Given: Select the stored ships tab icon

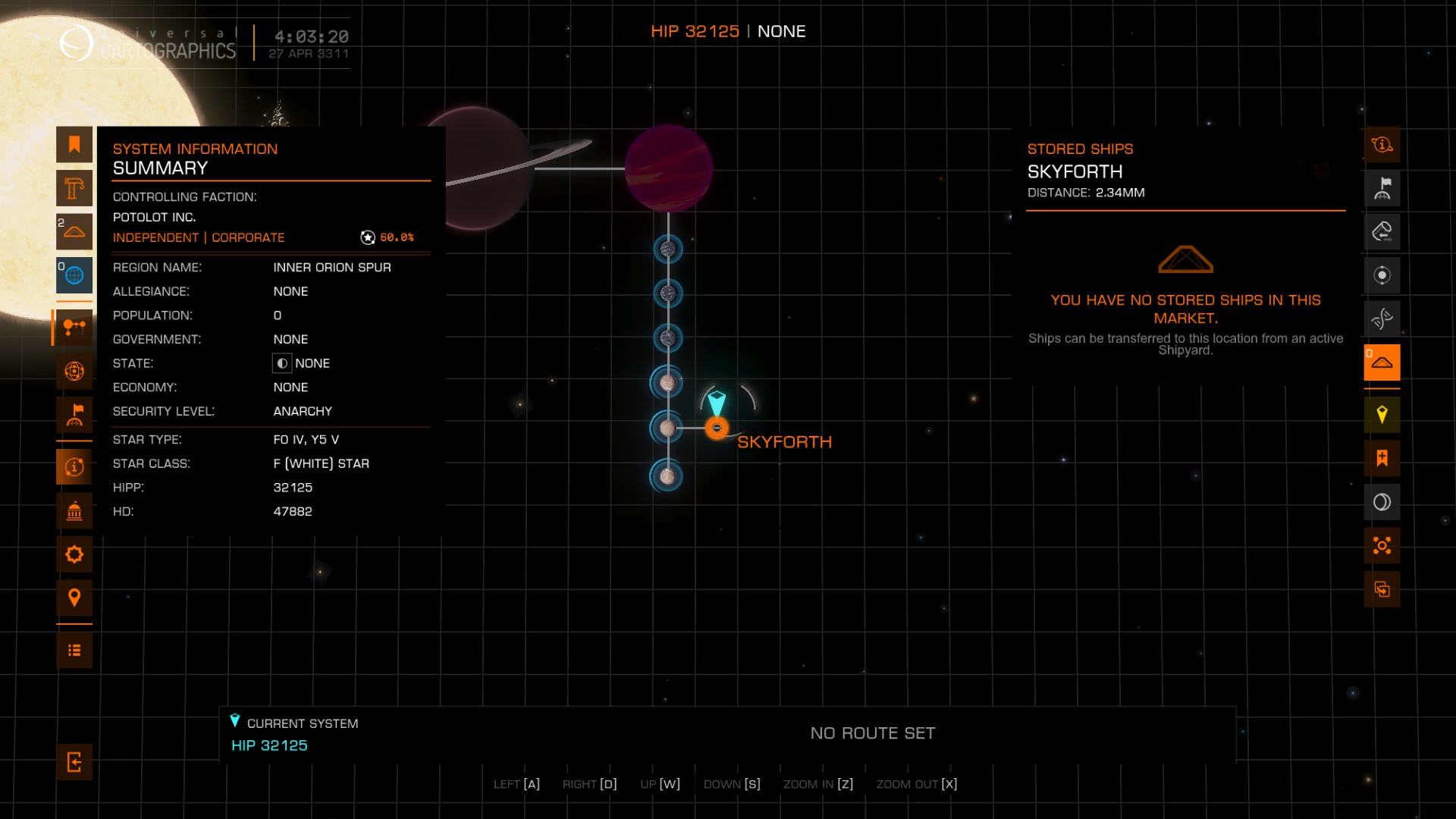Looking at the screenshot, I should point(1382,362).
